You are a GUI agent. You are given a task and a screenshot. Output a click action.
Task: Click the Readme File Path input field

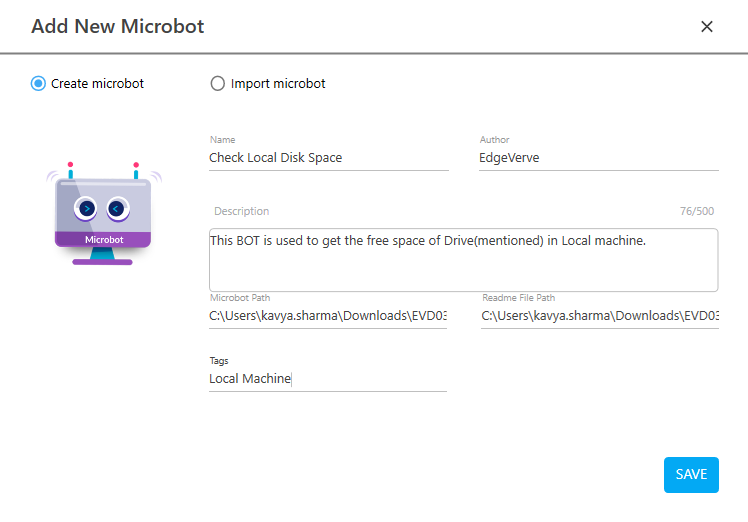click(x=599, y=316)
